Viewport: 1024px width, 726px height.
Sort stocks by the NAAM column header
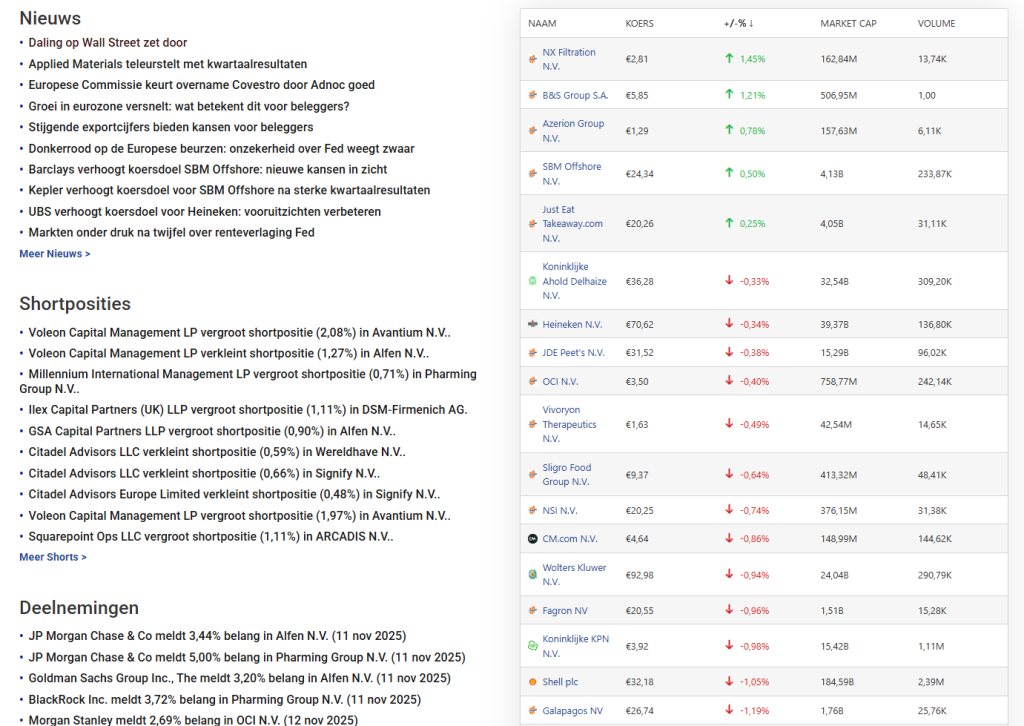pyautogui.click(x=542, y=24)
